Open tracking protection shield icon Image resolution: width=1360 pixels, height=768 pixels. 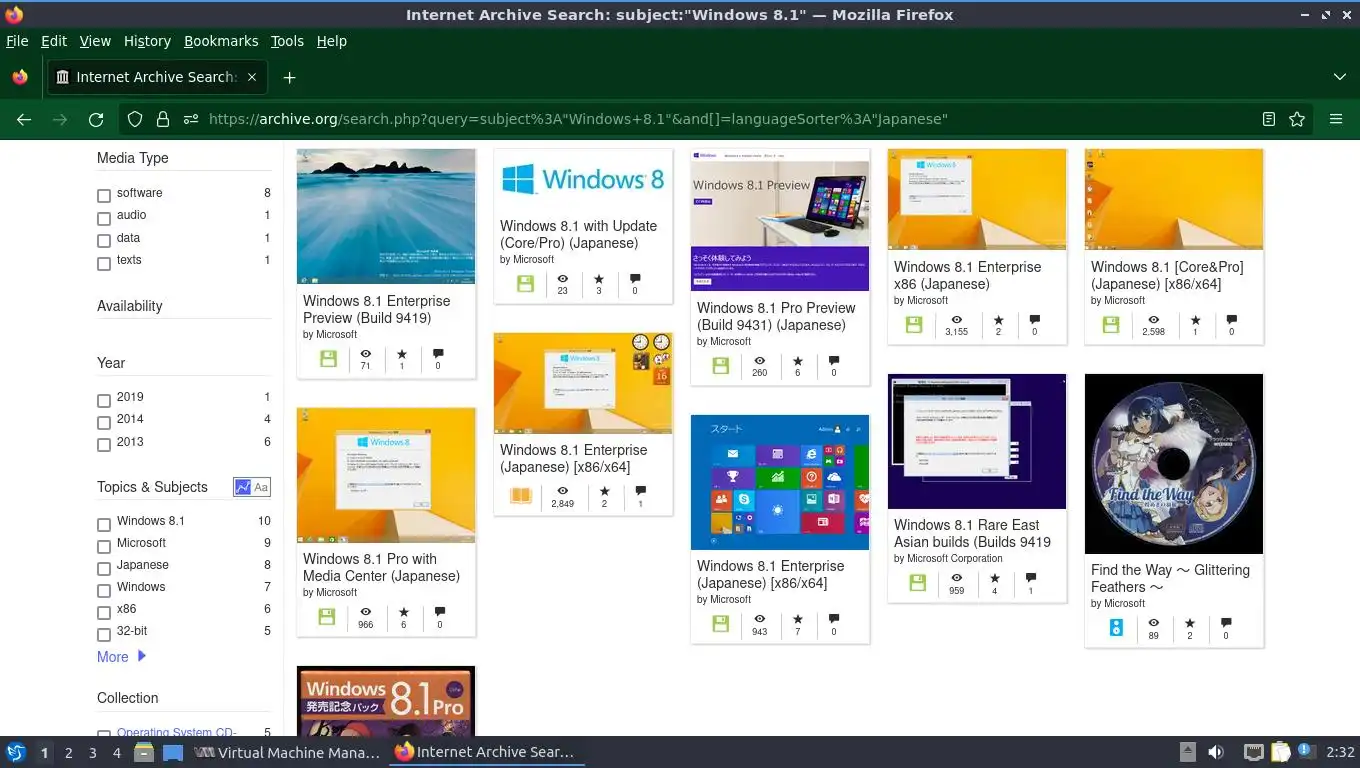click(x=135, y=119)
